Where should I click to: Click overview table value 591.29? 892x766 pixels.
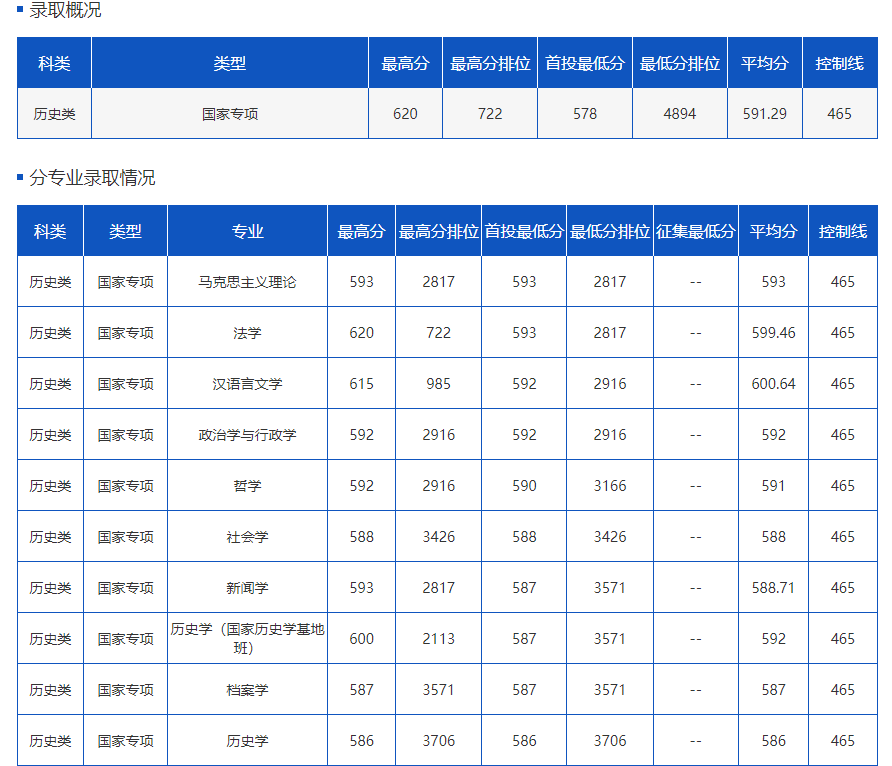[x=765, y=114]
